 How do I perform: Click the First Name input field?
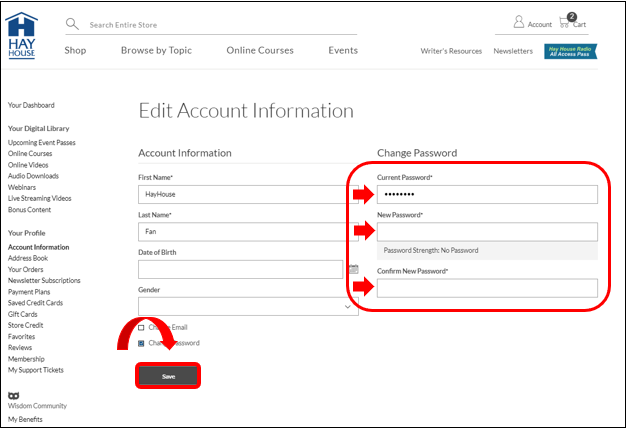pos(240,194)
